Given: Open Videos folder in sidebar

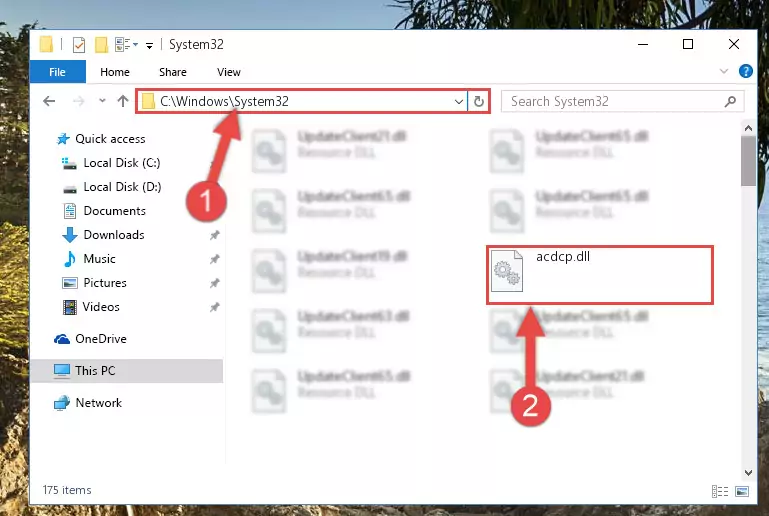Looking at the screenshot, I should coord(101,307).
